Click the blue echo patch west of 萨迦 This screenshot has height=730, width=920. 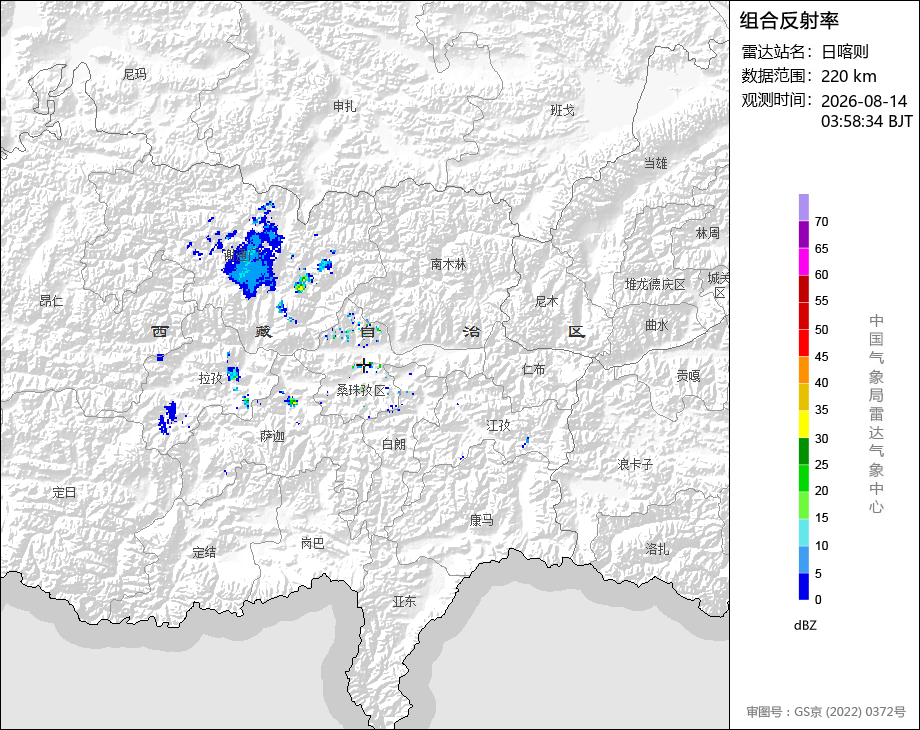(x=167, y=418)
